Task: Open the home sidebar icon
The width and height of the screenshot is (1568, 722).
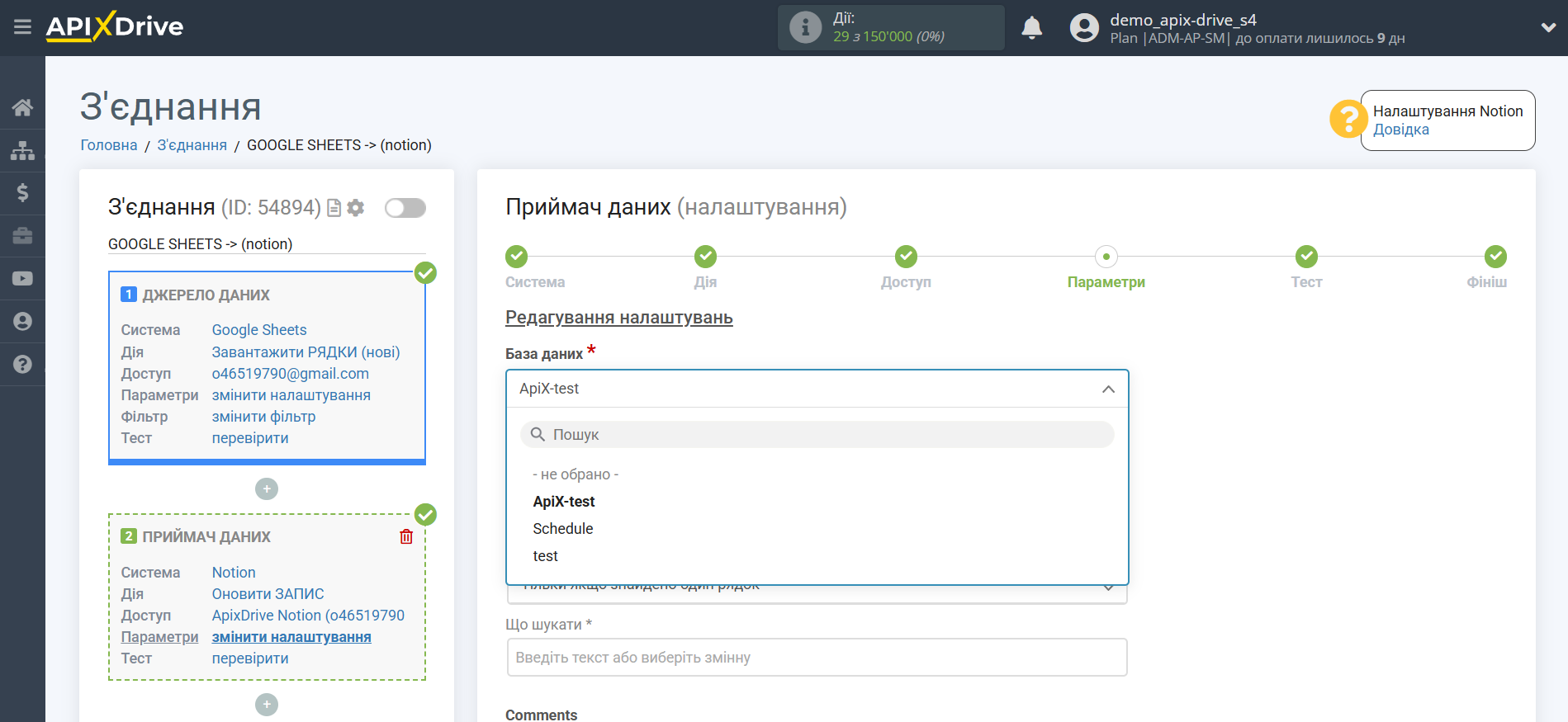Action: pos(22,107)
